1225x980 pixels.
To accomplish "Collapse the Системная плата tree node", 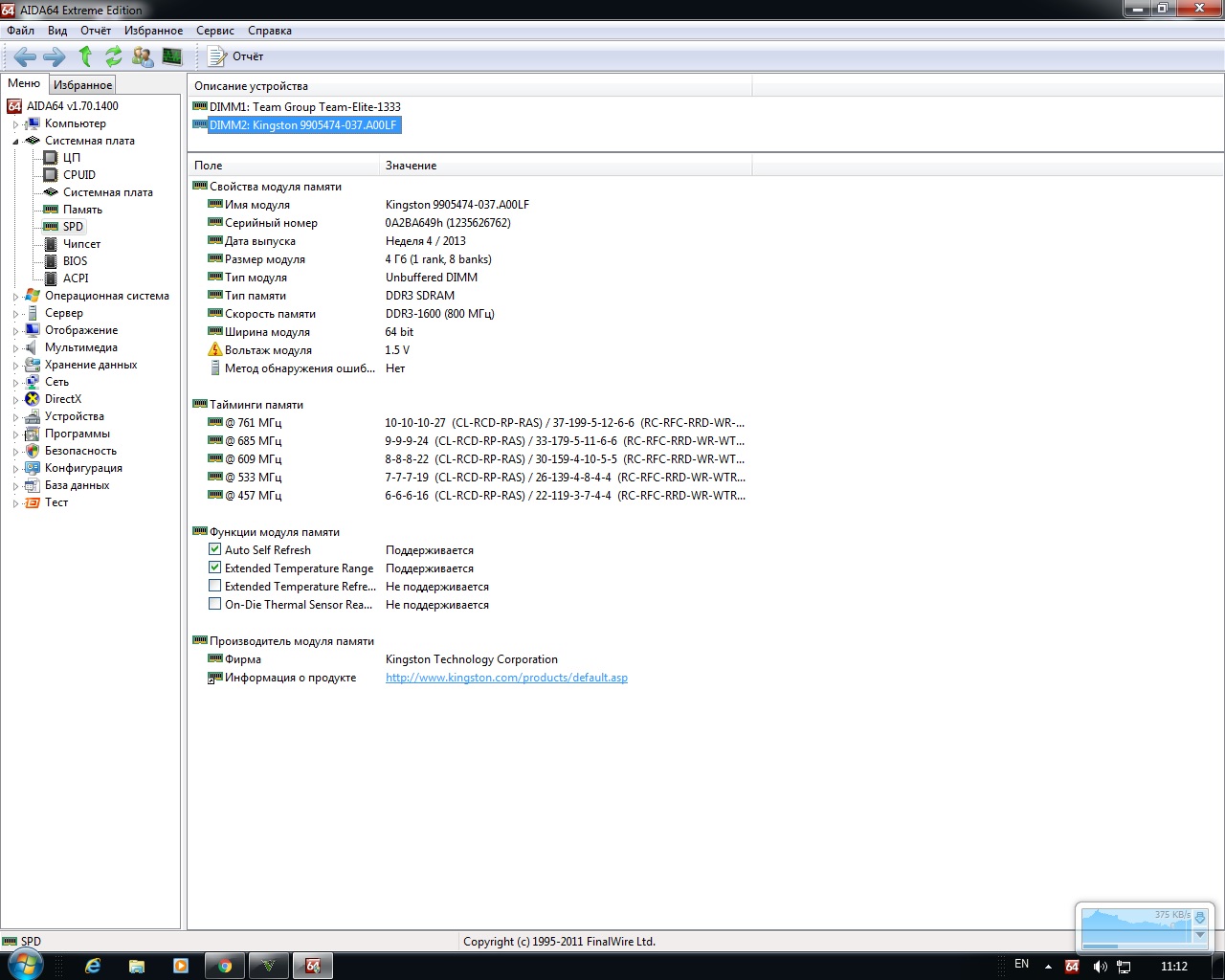I will point(15,142).
